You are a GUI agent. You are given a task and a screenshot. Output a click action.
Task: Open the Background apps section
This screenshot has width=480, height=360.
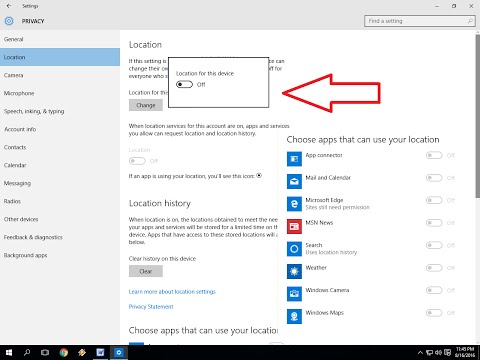point(60,255)
